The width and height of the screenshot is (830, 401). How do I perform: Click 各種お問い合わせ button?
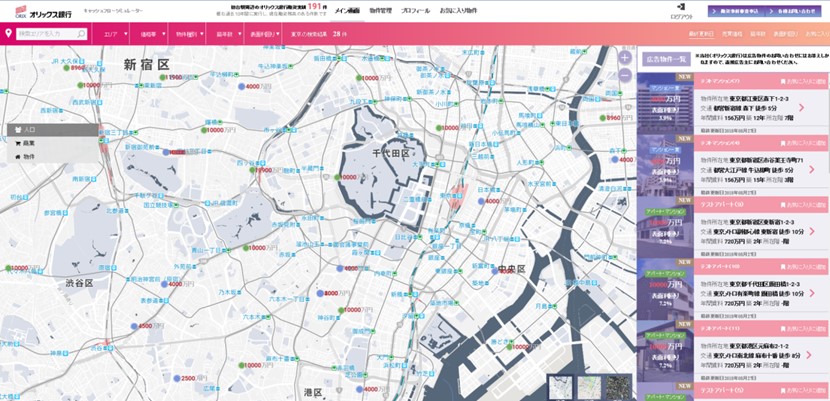point(791,11)
